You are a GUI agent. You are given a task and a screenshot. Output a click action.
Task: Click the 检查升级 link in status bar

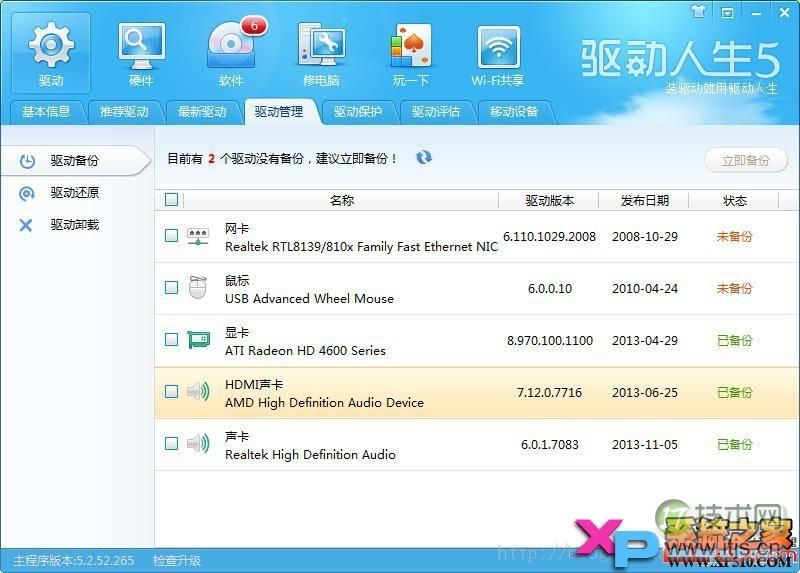[x=177, y=561]
